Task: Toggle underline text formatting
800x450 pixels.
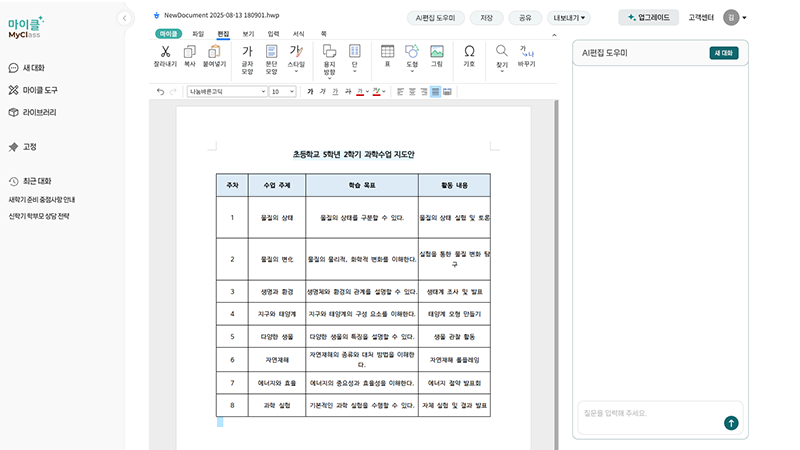Action: click(x=335, y=91)
